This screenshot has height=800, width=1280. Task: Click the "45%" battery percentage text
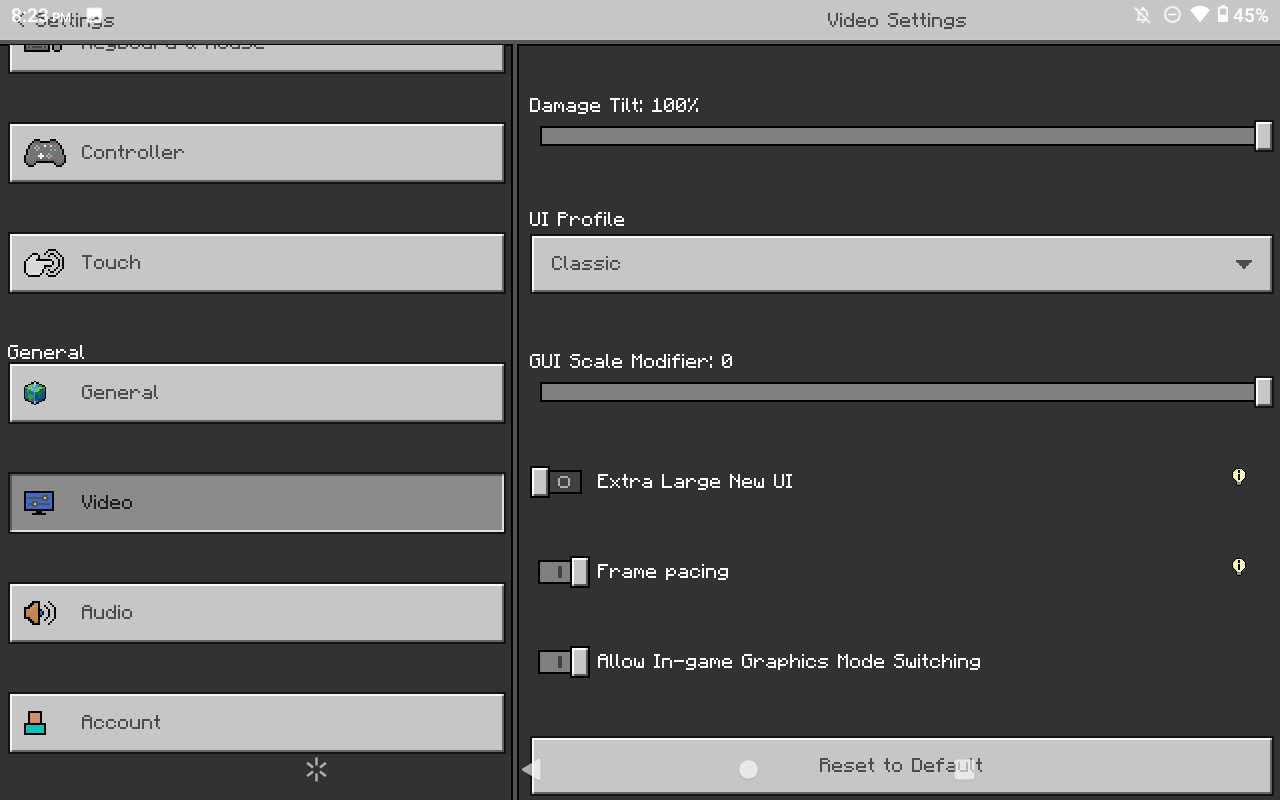tap(1250, 15)
